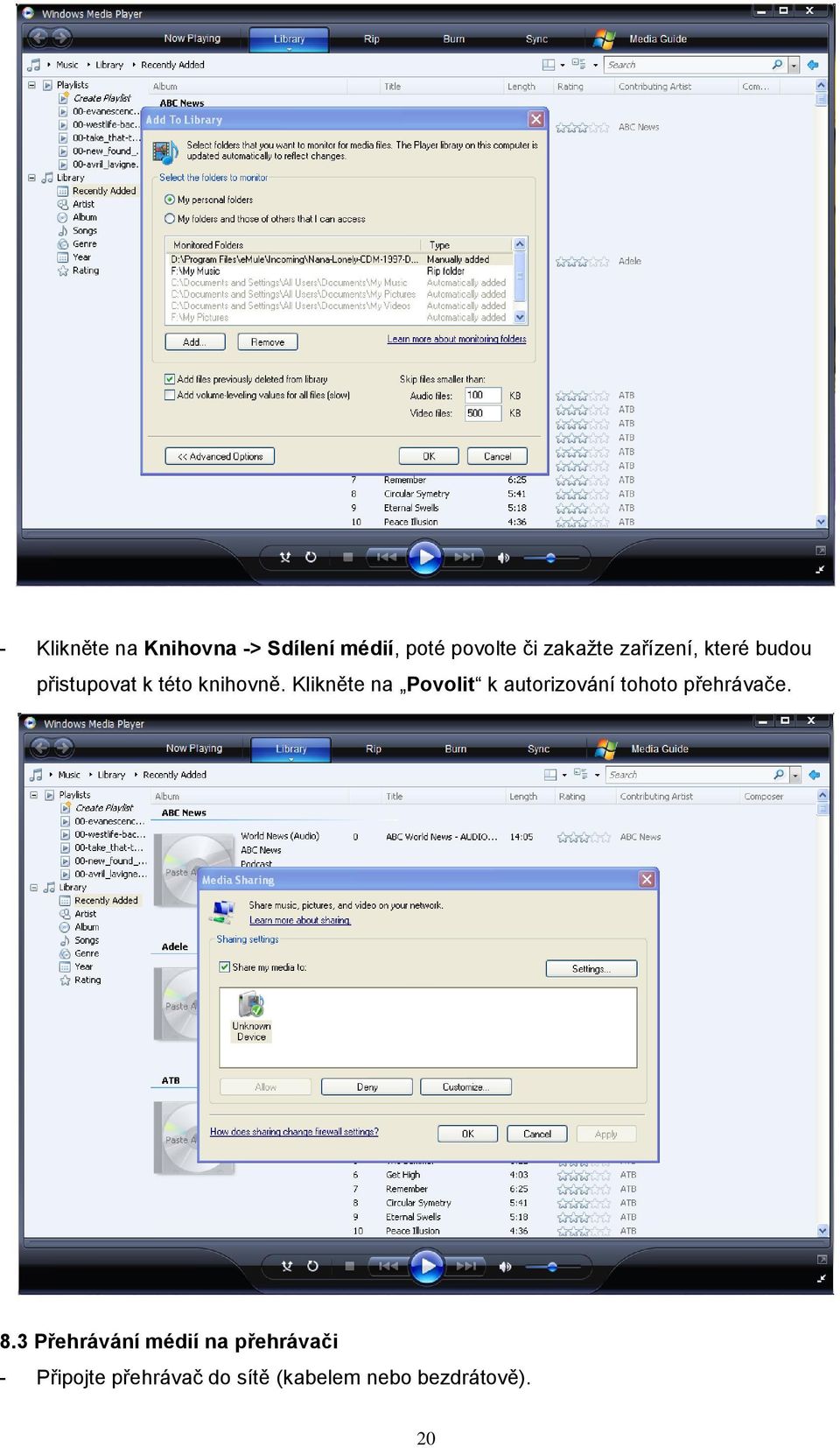The width and height of the screenshot is (840, 1448).
Task: Click the Video files size field
Action: click(x=483, y=413)
